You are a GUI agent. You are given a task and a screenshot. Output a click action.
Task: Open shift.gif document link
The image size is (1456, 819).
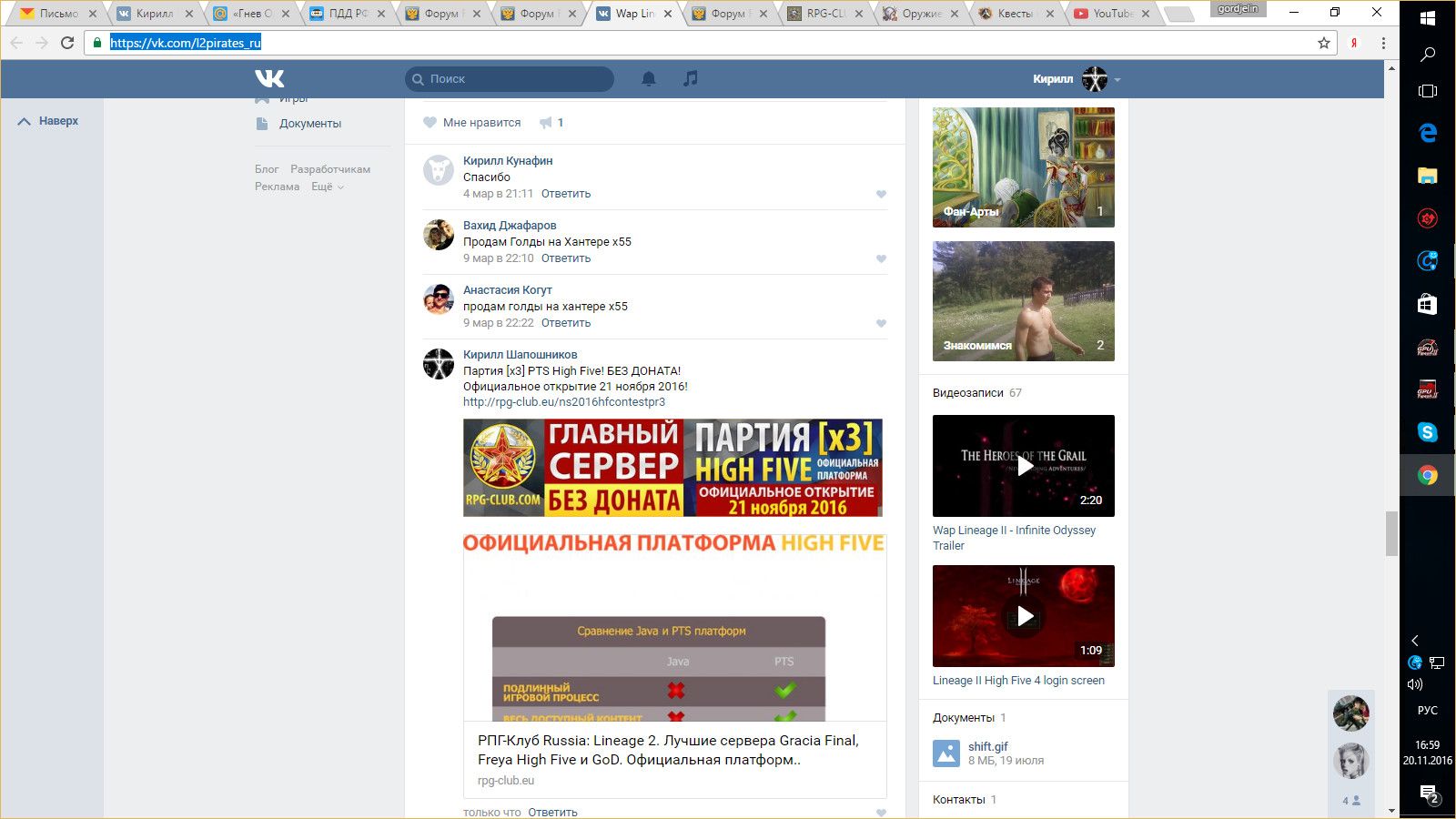coord(987,746)
